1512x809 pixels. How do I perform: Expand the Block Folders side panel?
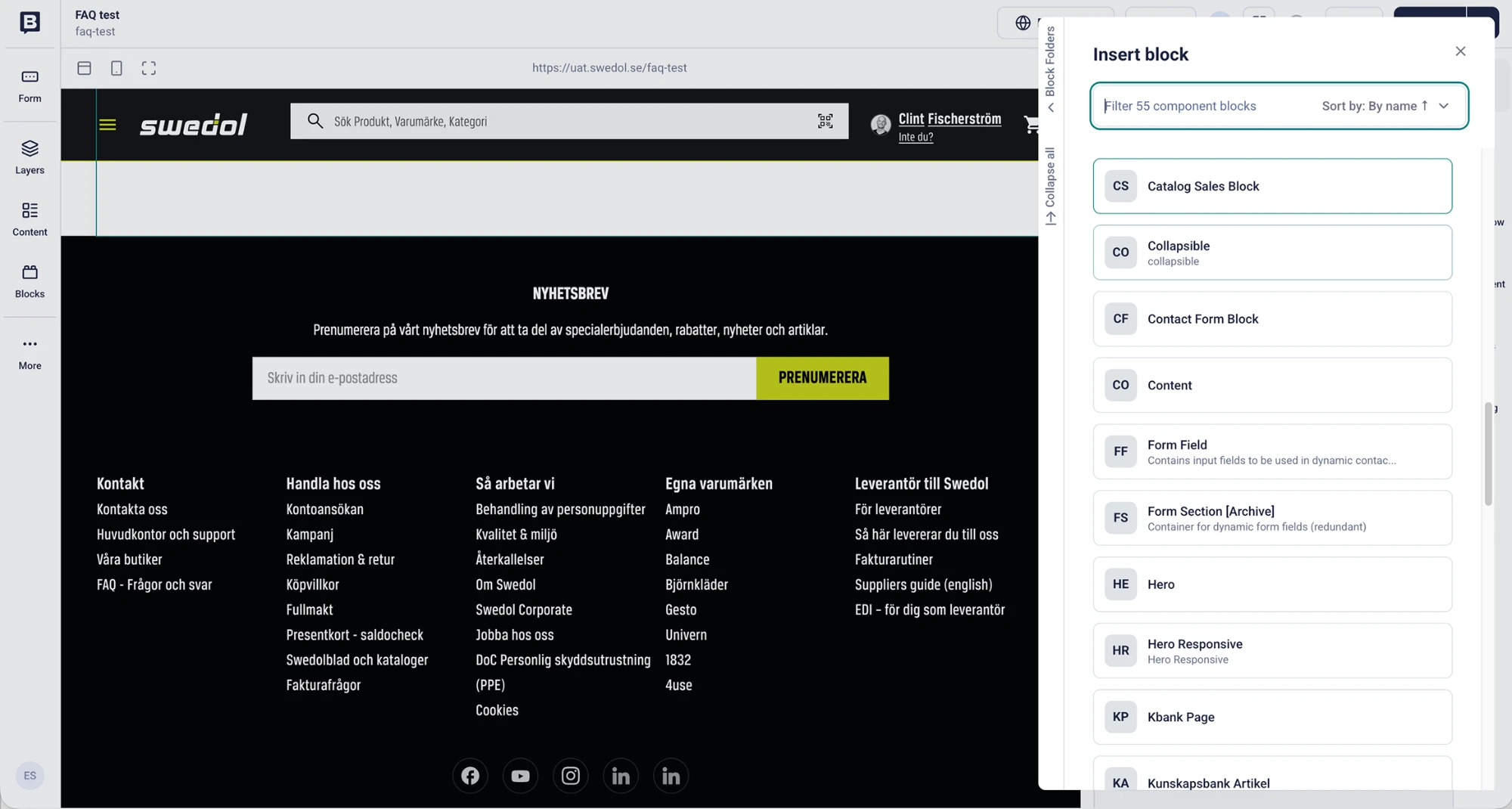(x=1050, y=70)
